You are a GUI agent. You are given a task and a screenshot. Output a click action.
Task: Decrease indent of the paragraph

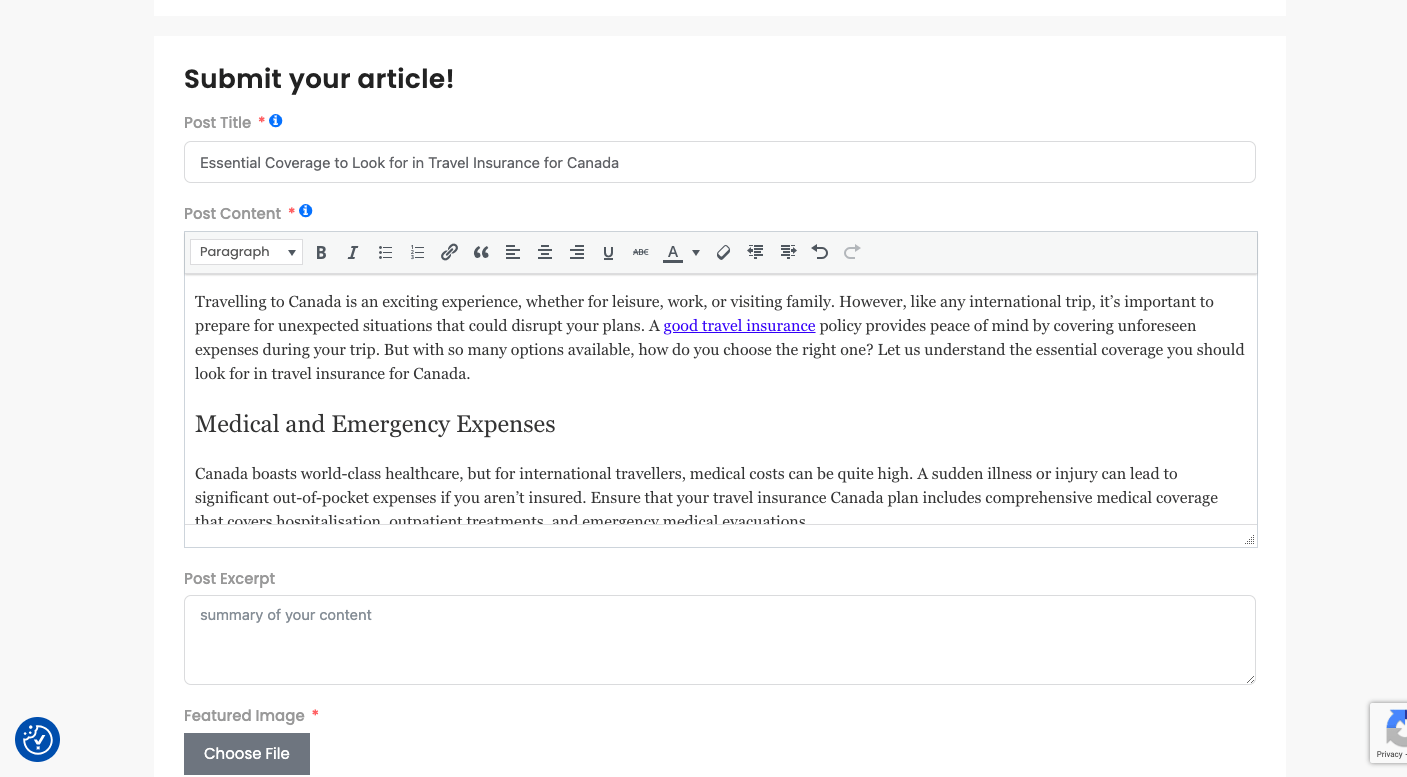point(755,252)
